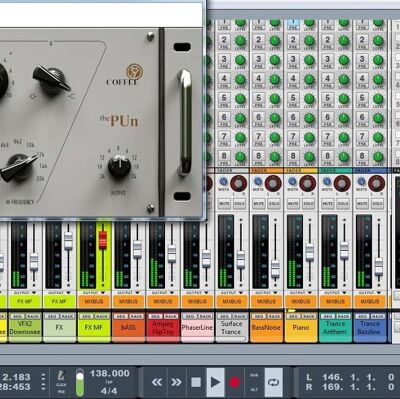Click the rewind button in transport
Viewport: 400px width, 399px height.
pos(157,382)
